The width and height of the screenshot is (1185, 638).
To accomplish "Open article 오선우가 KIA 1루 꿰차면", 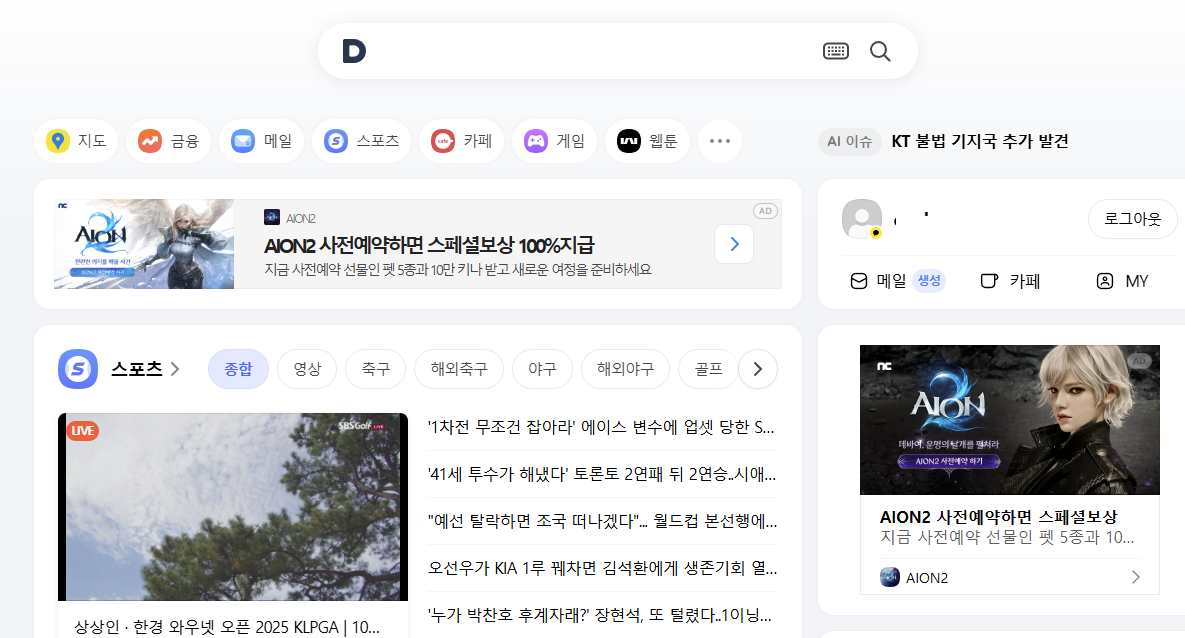I will 602,568.
